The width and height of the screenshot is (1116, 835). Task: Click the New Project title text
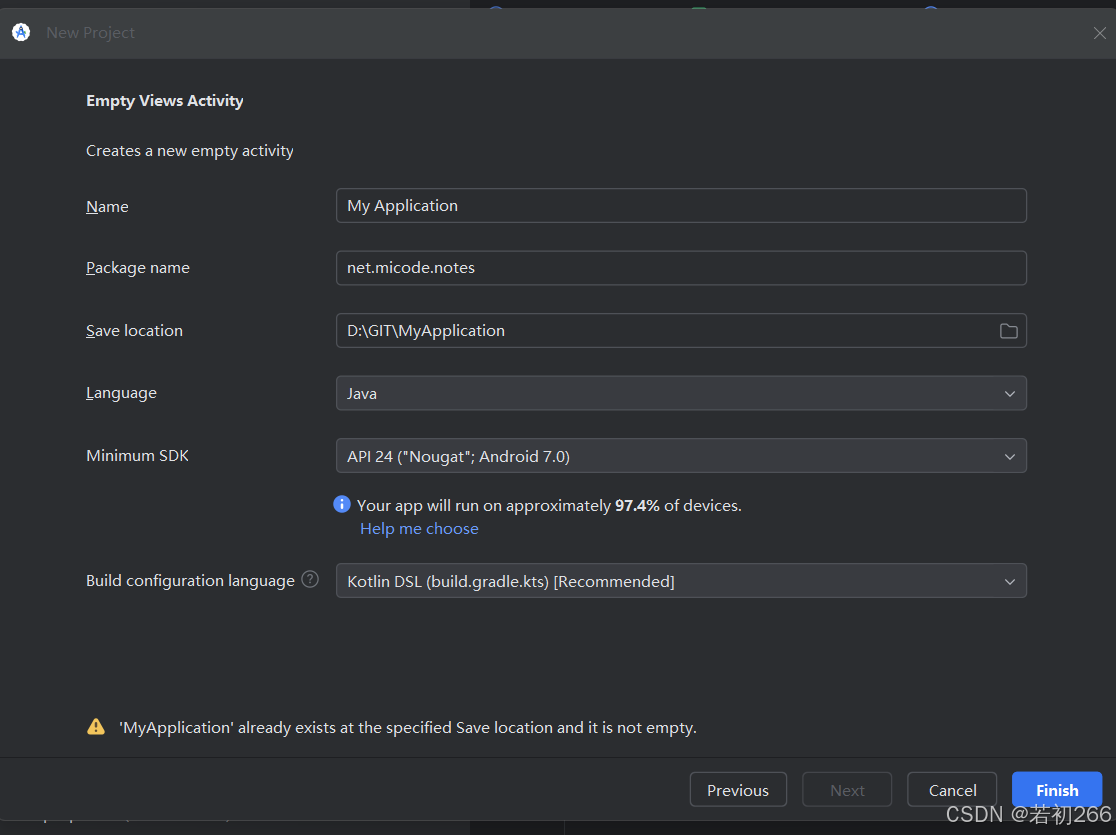pos(90,33)
